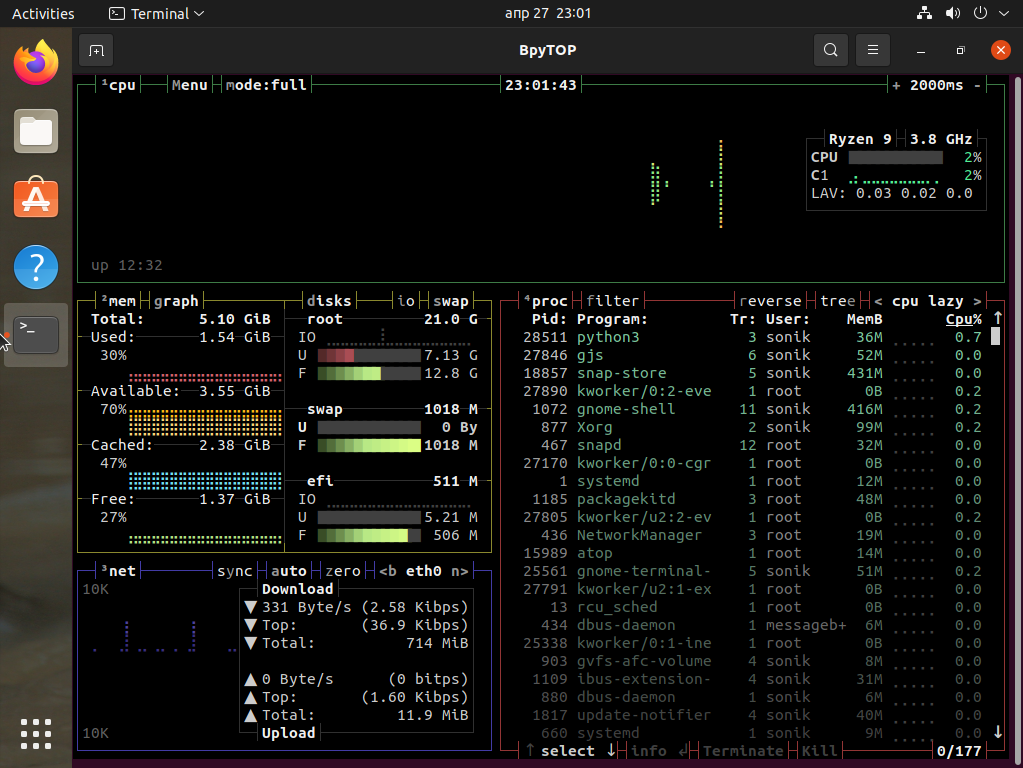Launch Ubuntu Software from the dock
This screenshot has width=1023, height=768.
[36, 199]
